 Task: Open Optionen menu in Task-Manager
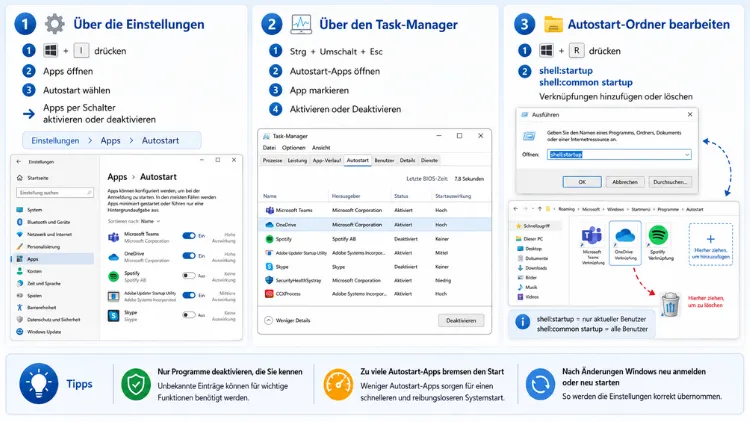[293, 148]
